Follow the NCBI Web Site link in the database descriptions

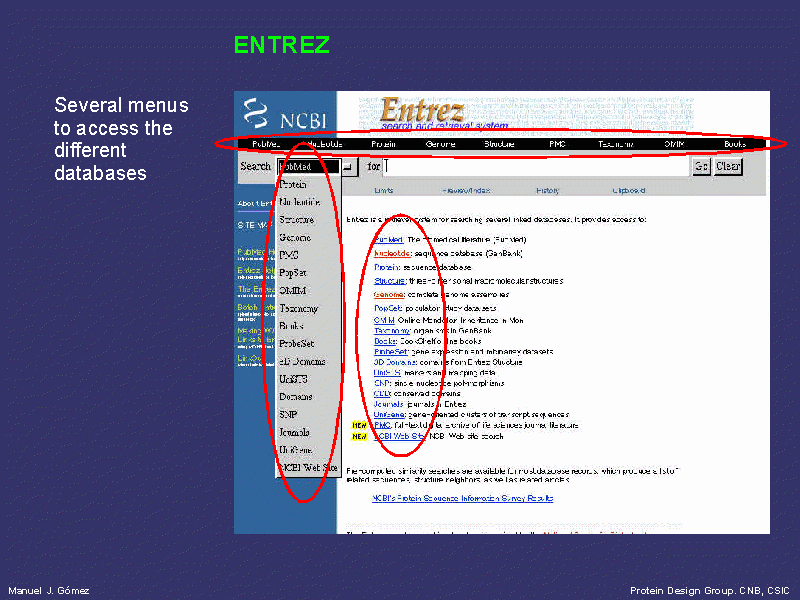[x=399, y=436]
